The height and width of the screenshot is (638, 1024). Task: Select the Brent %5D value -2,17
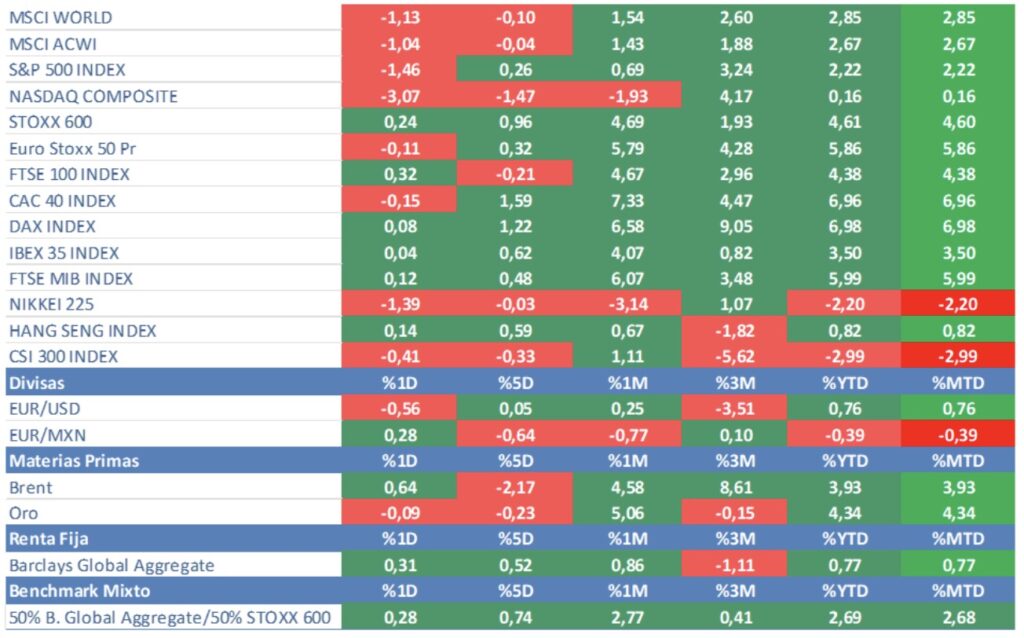(x=514, y=487)
